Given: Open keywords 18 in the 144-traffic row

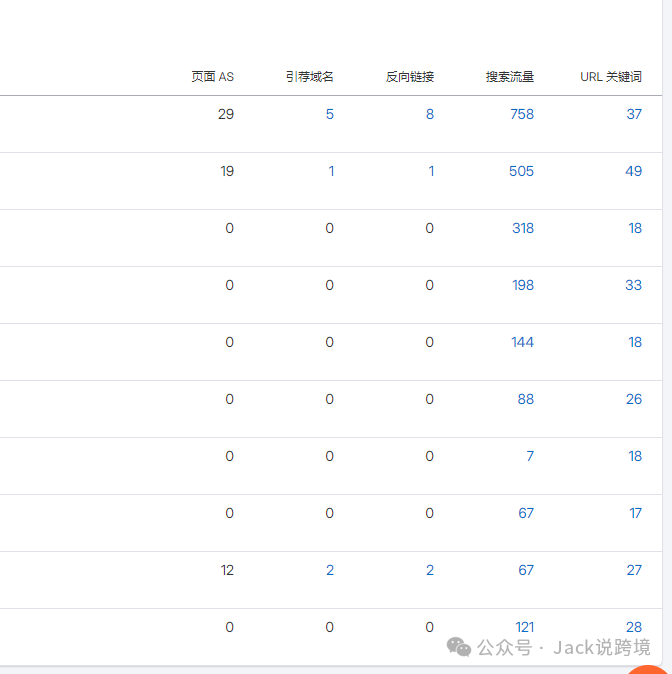Looking at the screenshot, I should click(x=635, y=342).
